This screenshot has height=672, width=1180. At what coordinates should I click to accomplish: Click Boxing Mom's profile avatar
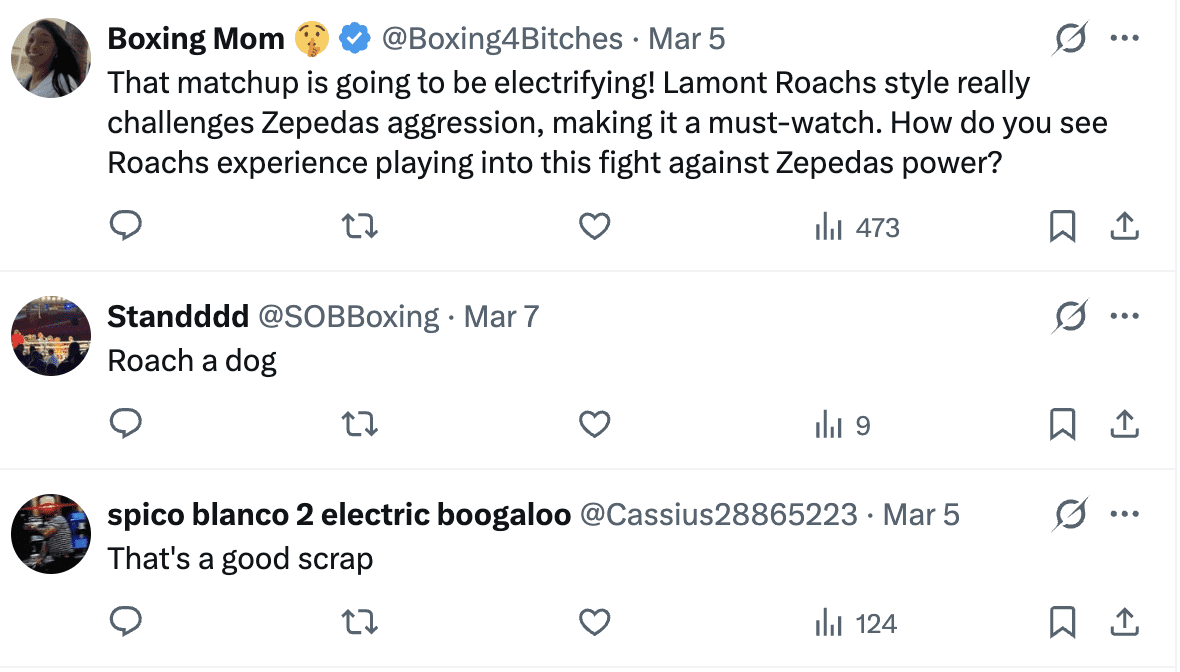pyautogui.click(x=52, y=57)
